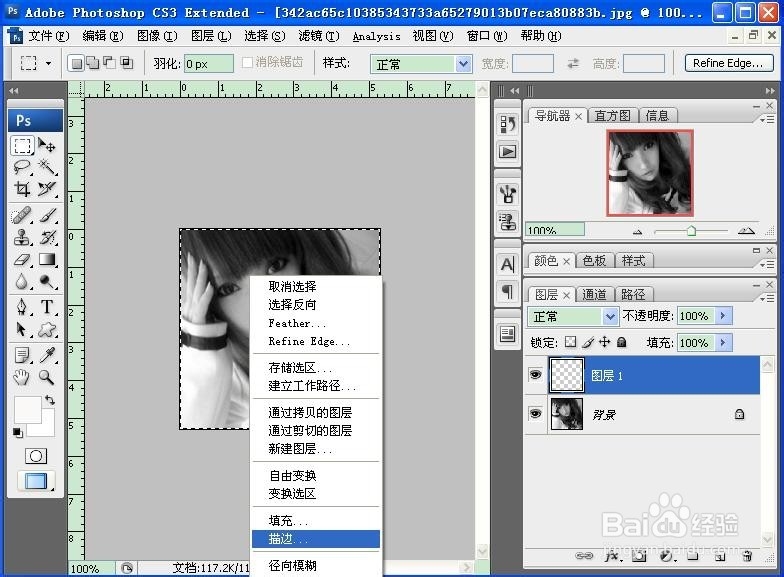Select the Path Selection tool
Screen dimensions: 784x577
(x=22, y=329)
